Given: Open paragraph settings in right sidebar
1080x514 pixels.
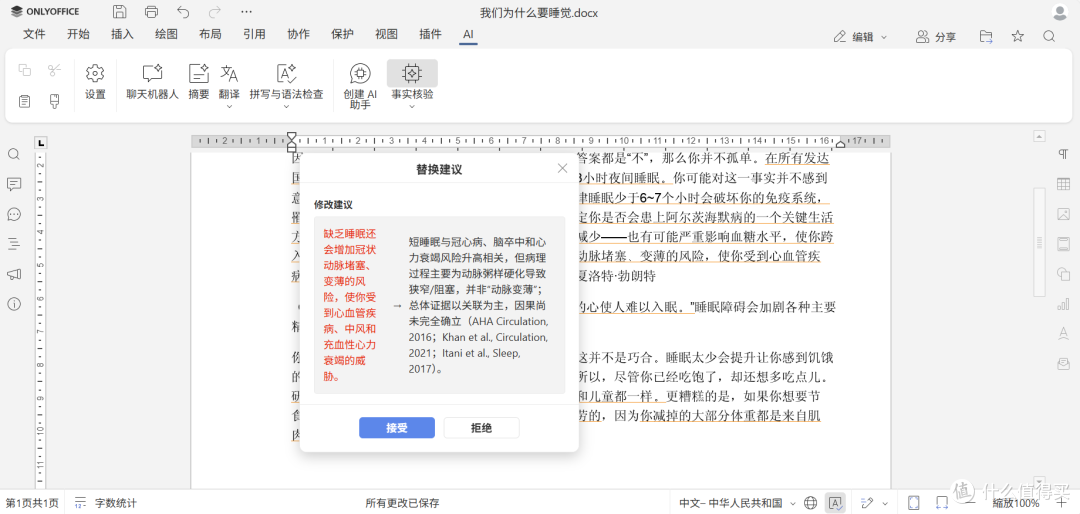Looking at the screenshot, I should 1063,154.
